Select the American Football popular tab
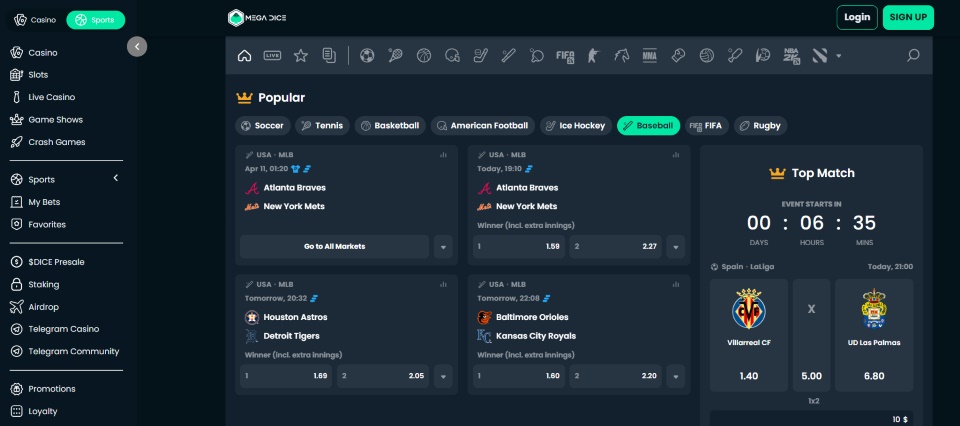 [x=482, y=125]
